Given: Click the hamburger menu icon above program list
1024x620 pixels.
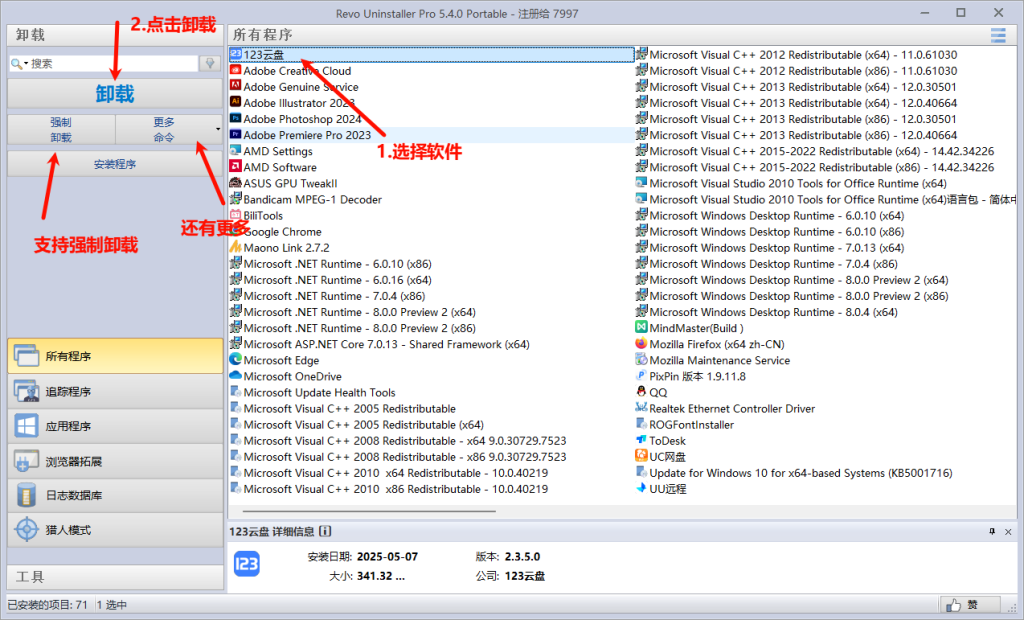Looking at the screenshot, I should point(997,36).
